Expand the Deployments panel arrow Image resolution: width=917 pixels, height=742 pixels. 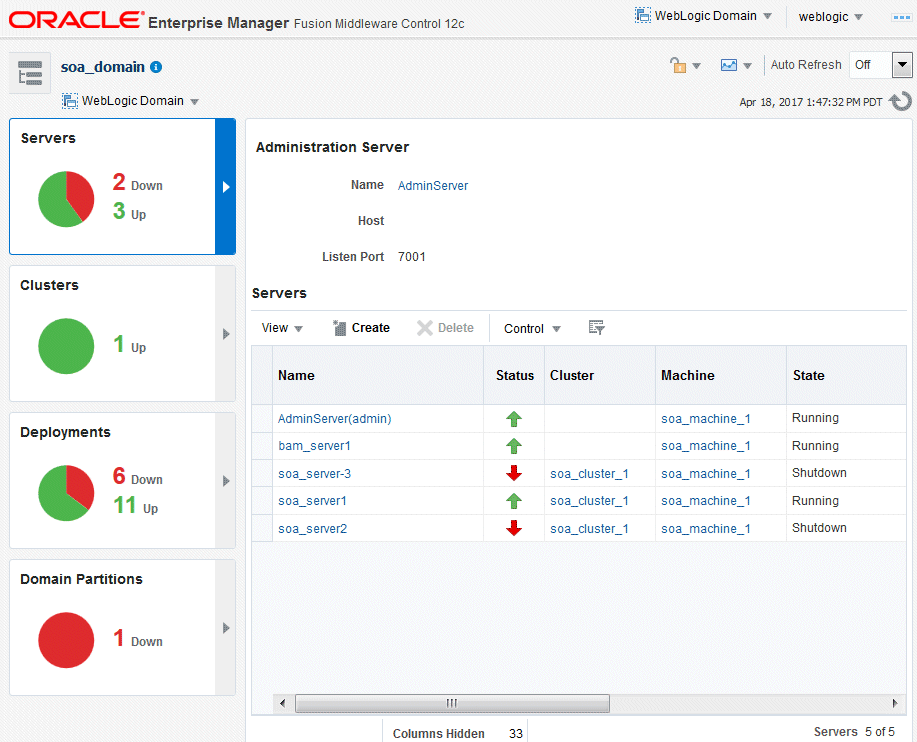226,481
